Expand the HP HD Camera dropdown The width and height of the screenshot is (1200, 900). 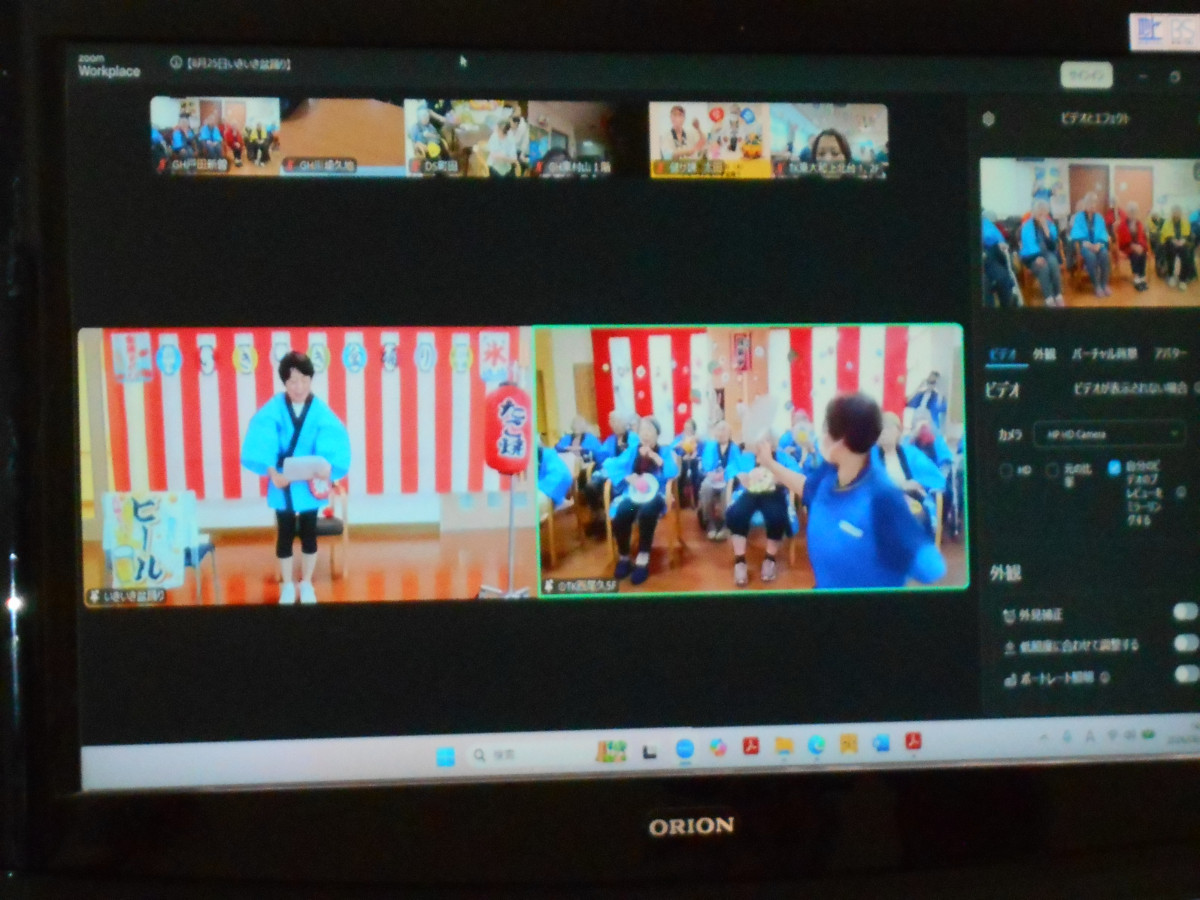[1107, 434]
